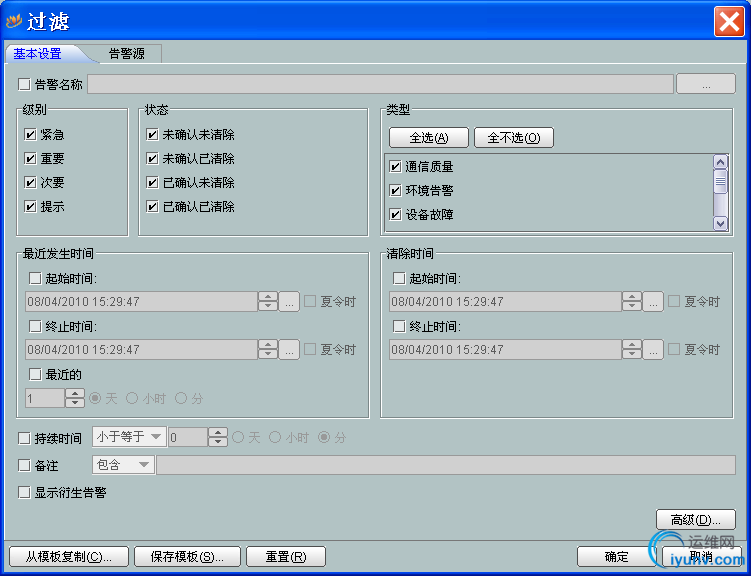Click the 全不选(O) button

[514, 138]
